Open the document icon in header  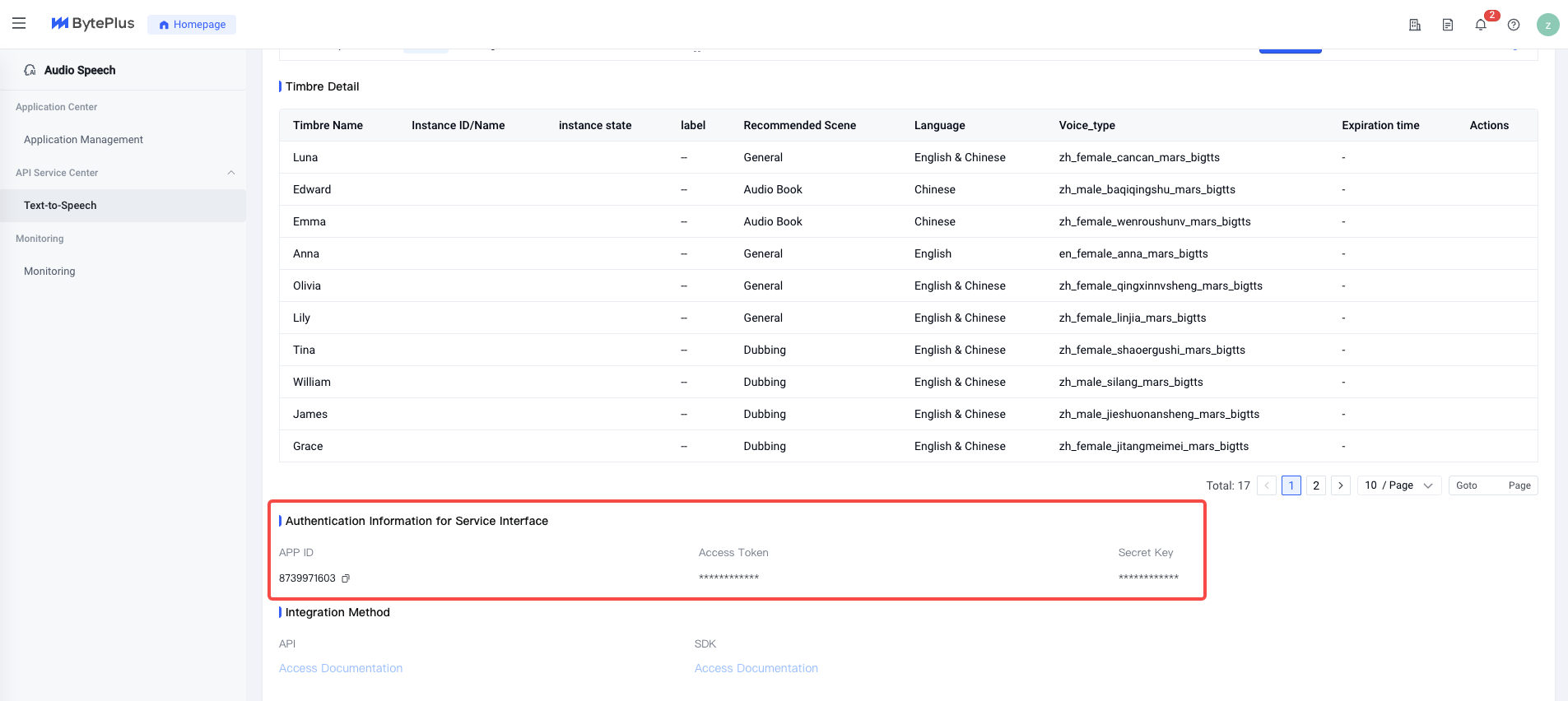coord(1448,25)
